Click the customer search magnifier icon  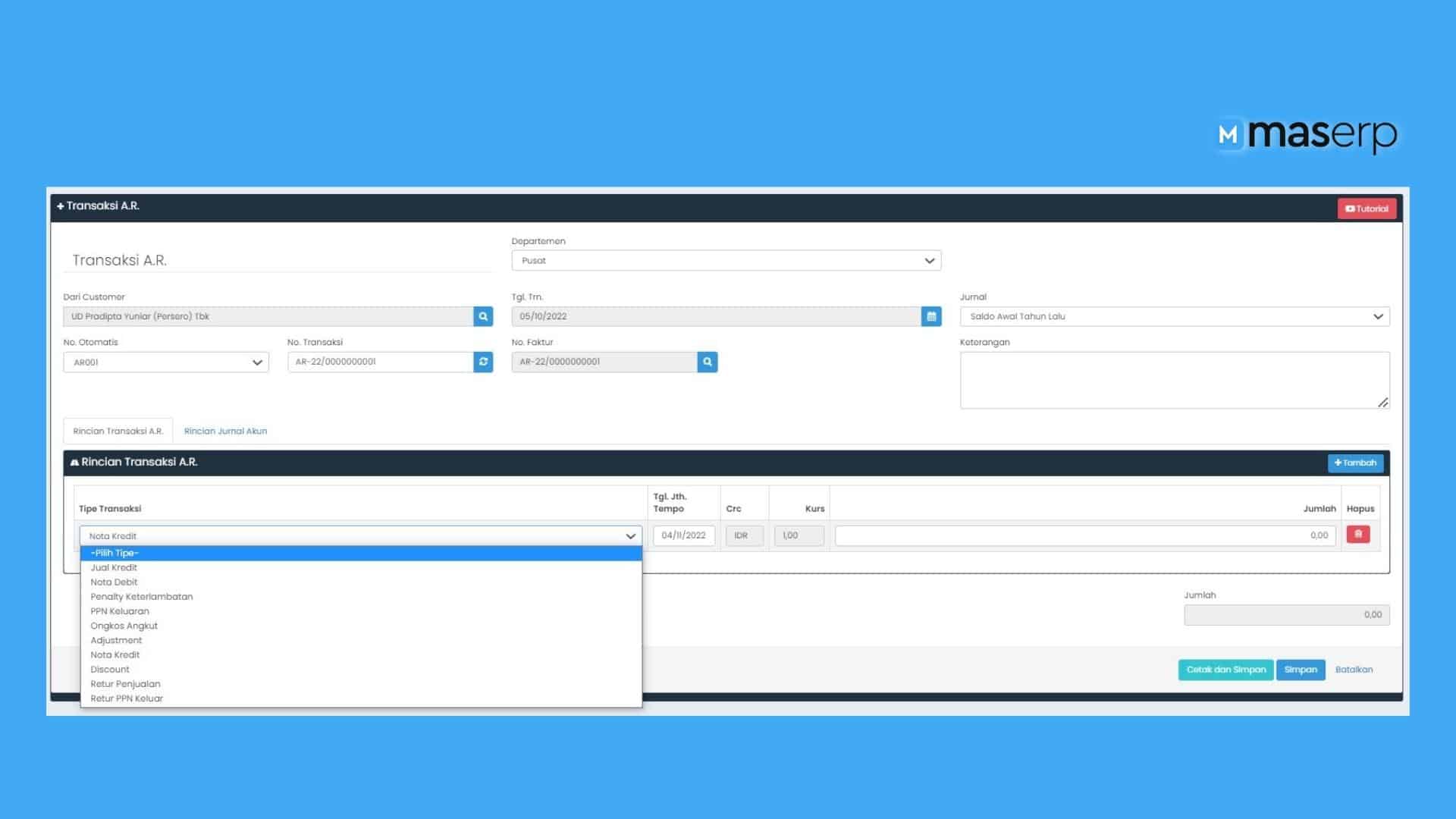coord(483,316)
